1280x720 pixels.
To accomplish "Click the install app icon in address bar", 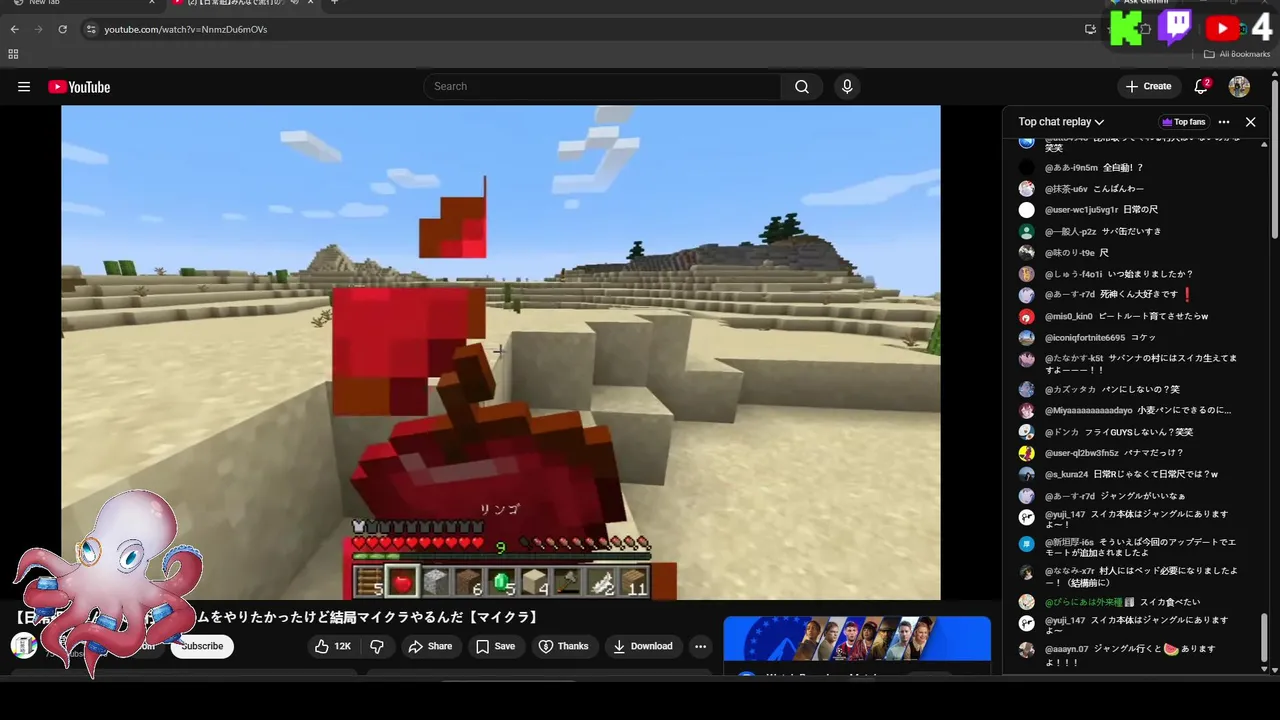I will (1090, 29).
